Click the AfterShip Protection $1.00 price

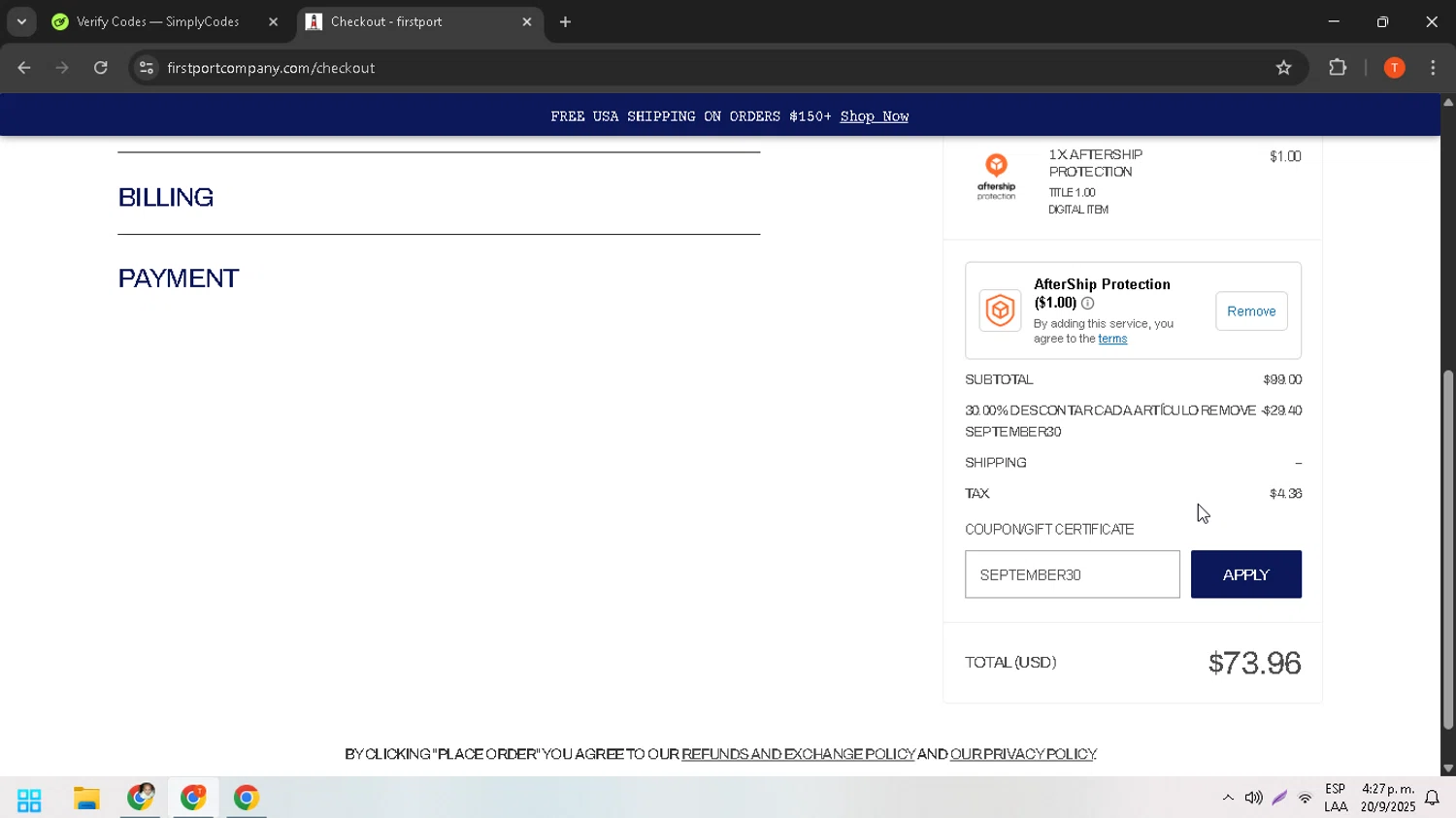tap(1285, 156)
